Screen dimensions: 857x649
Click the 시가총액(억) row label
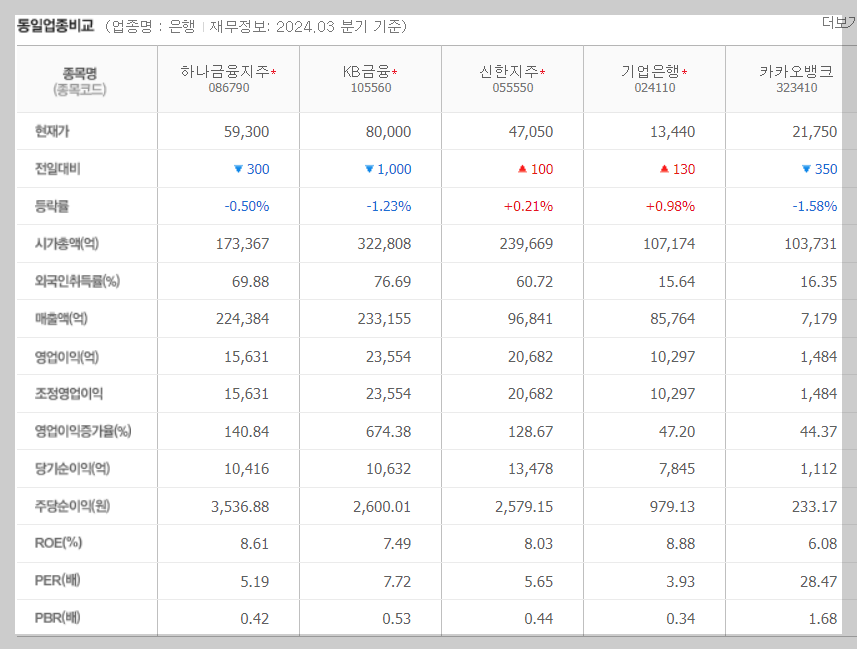point(67,243)
